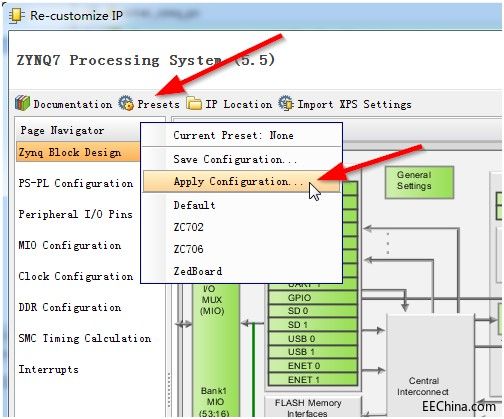The width and height of the screenshot is (504, 419).
Task: Click Import XPS Settings label
Action: coord(354,104)
